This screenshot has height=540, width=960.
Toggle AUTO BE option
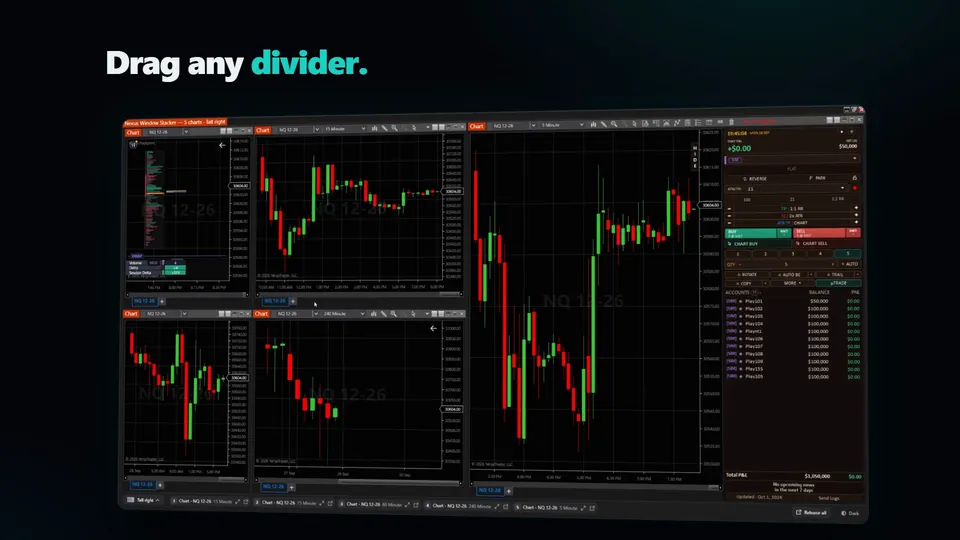[790, 274]
